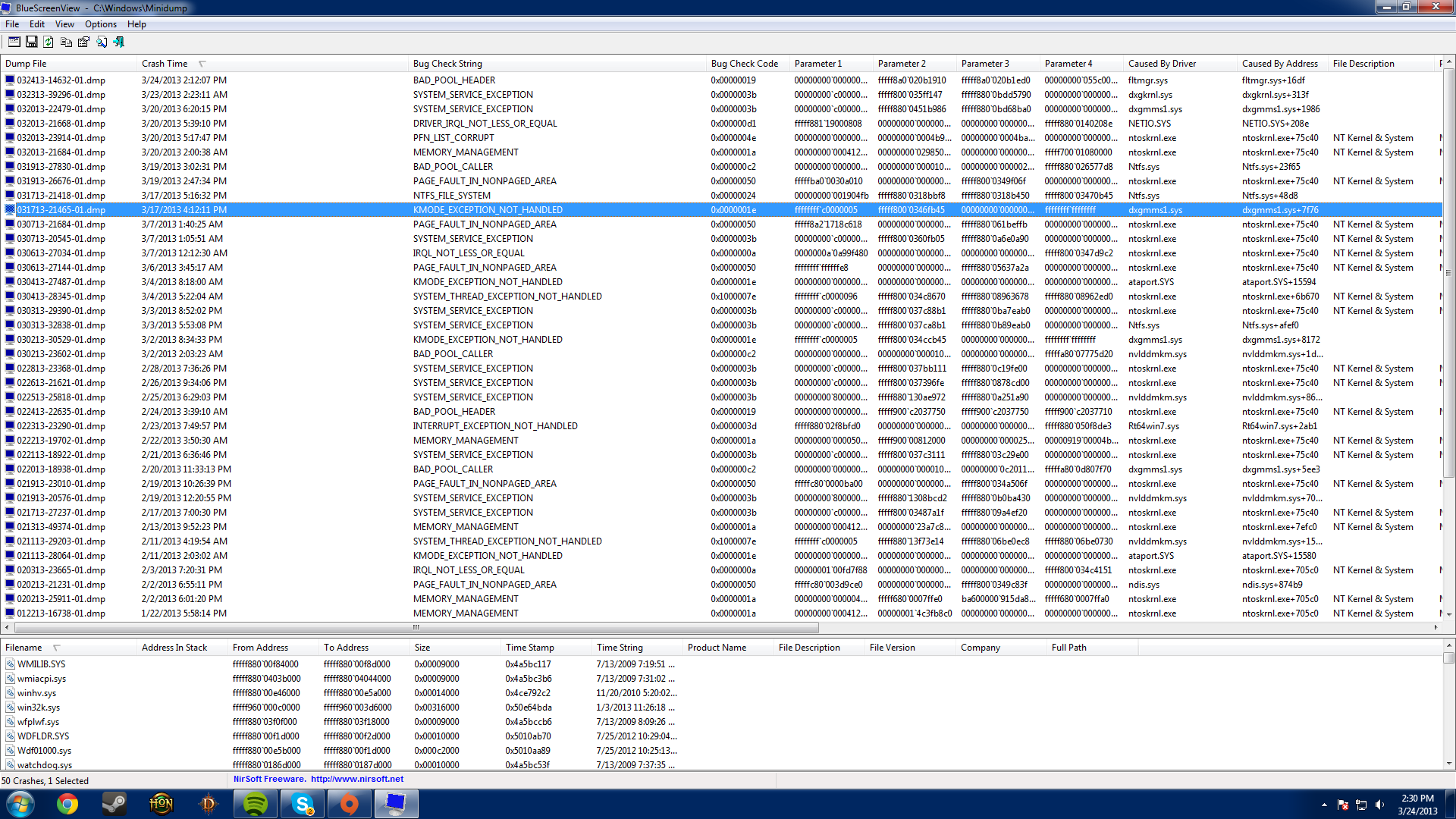Image resolution: width=1456 pixels, height=819 pixels.
Task: Open the File menu
Action: [12, 24]
